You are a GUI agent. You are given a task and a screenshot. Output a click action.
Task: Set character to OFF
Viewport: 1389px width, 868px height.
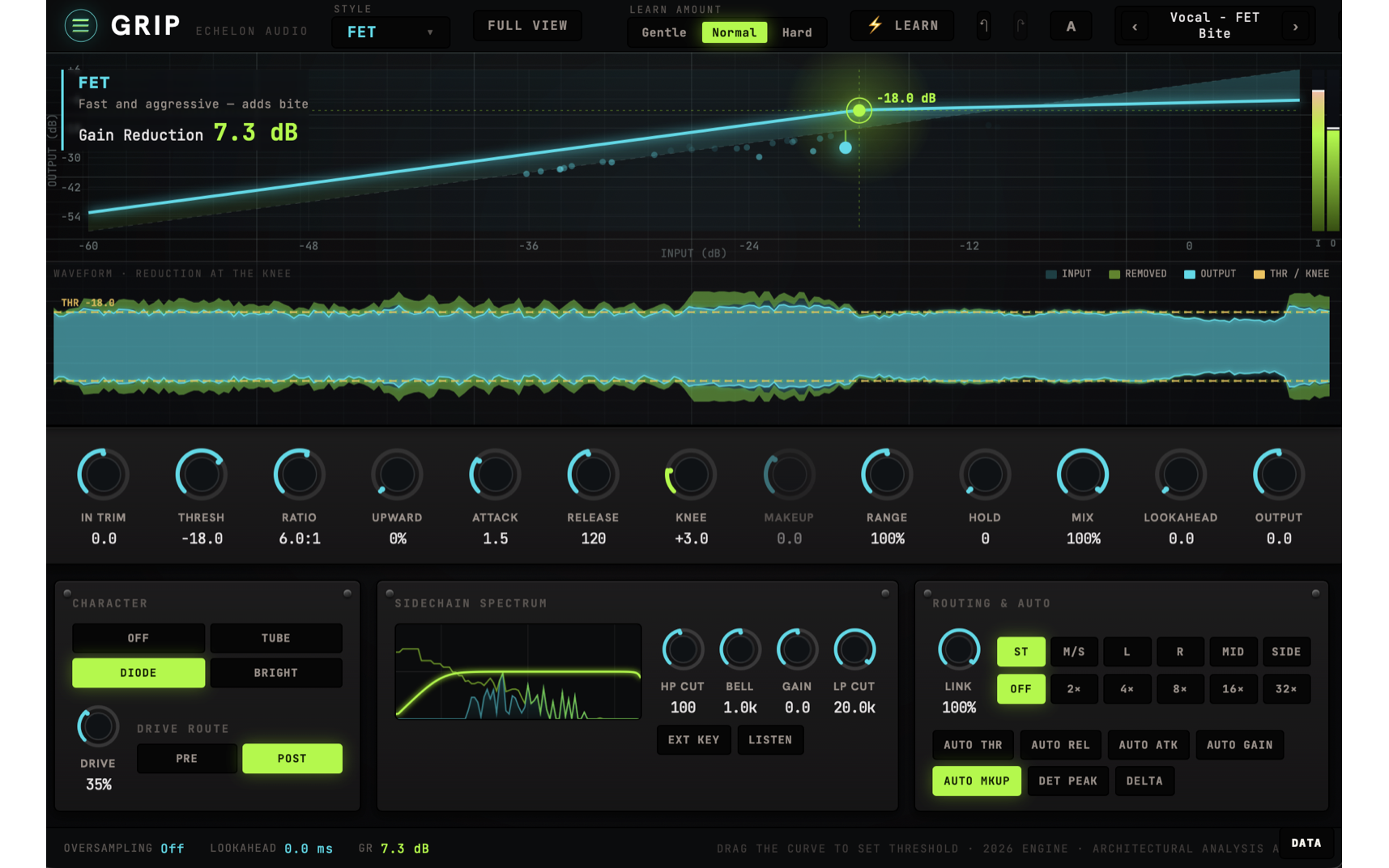(138, 638)
